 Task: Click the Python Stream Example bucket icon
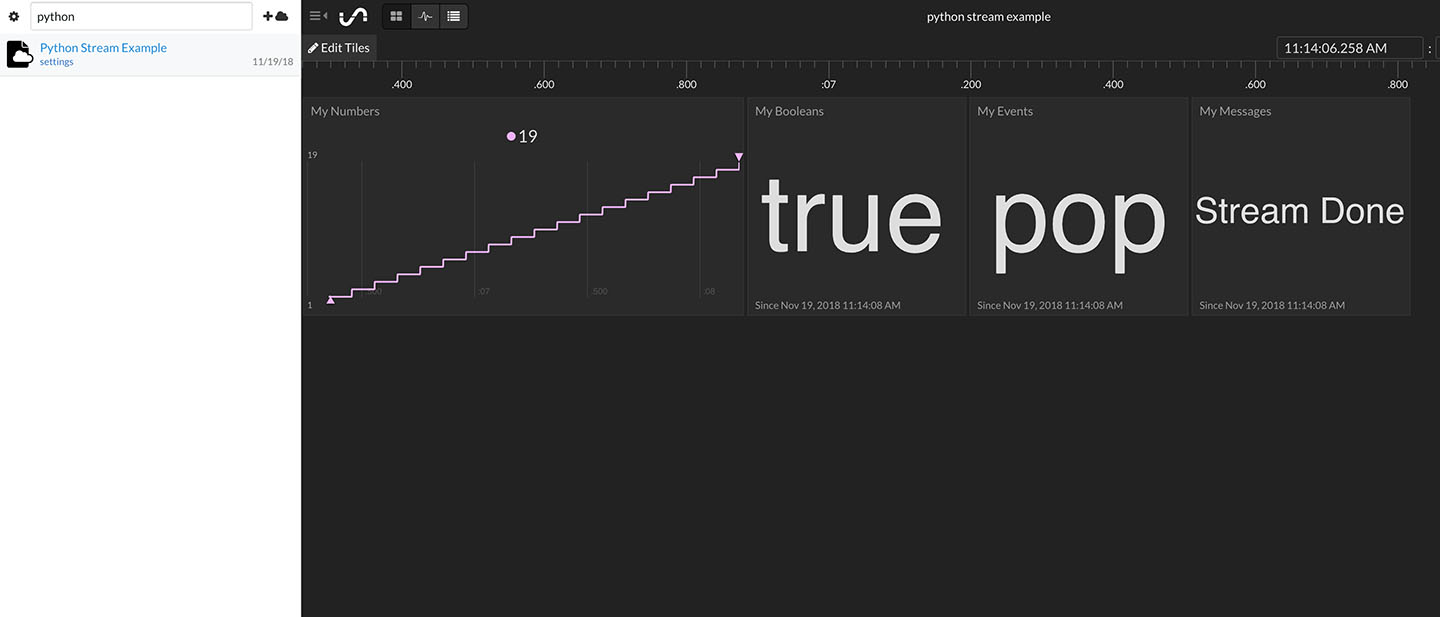tap(20, 54)
